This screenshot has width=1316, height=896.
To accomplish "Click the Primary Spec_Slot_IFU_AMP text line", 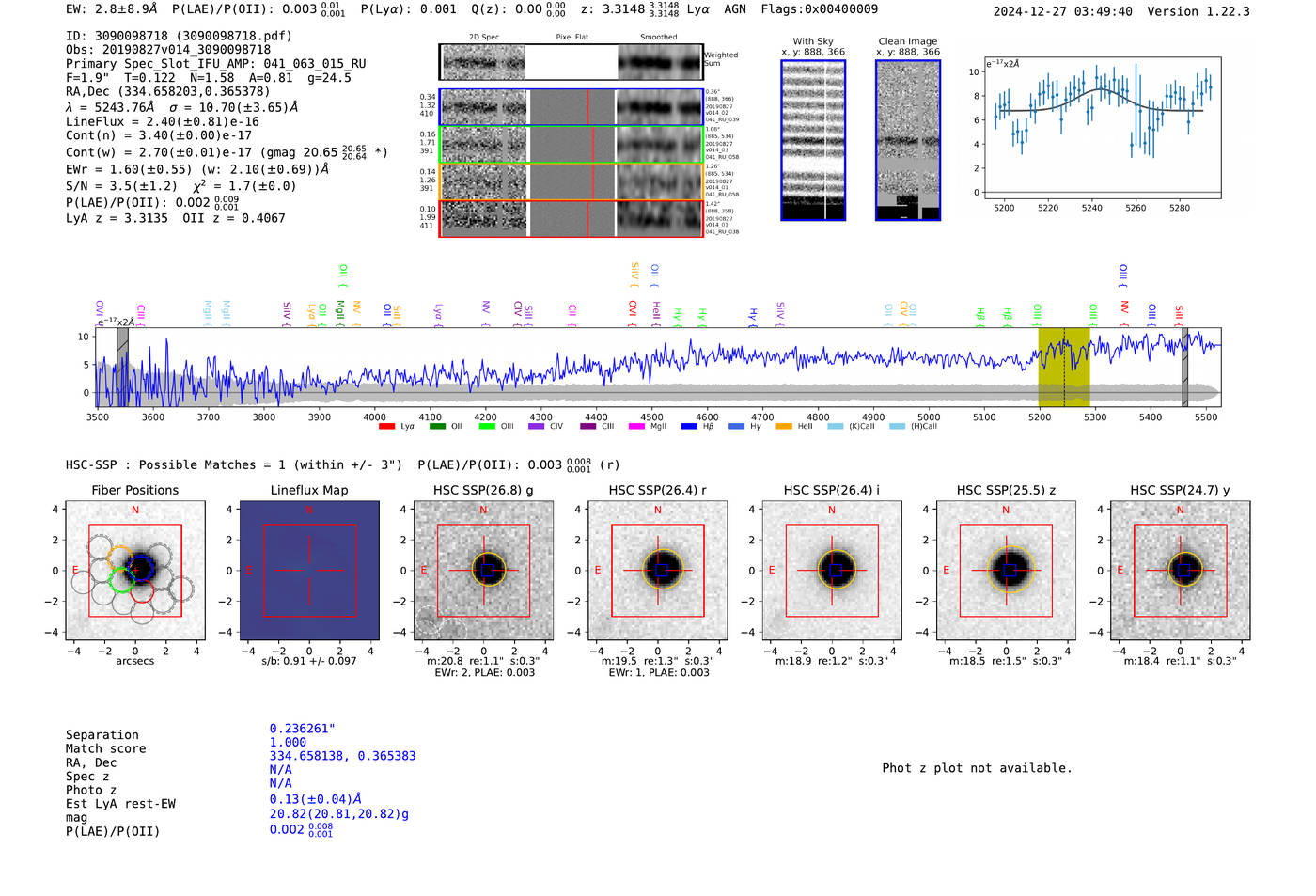I will (216, 64).
